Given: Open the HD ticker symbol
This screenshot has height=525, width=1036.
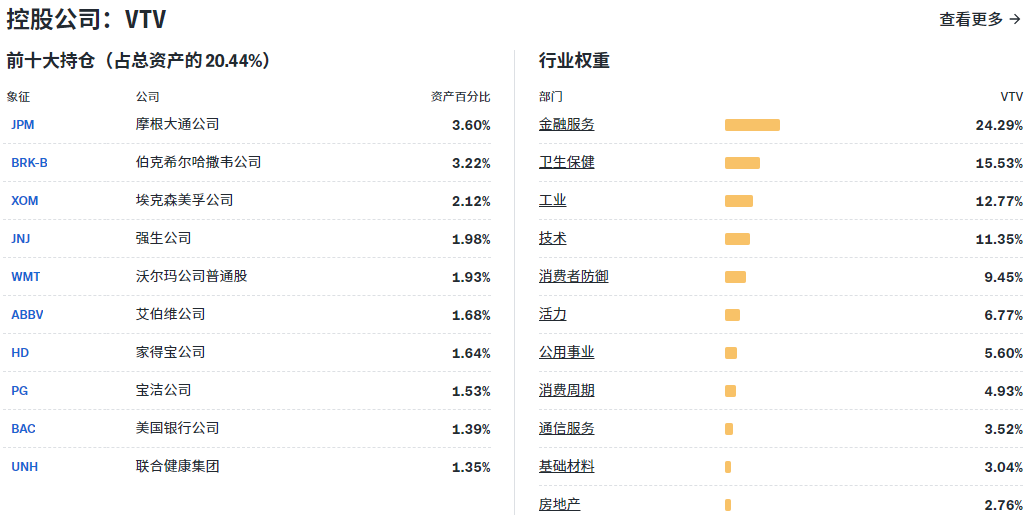Looking at the screenshot, I should [x=20, y=353].
